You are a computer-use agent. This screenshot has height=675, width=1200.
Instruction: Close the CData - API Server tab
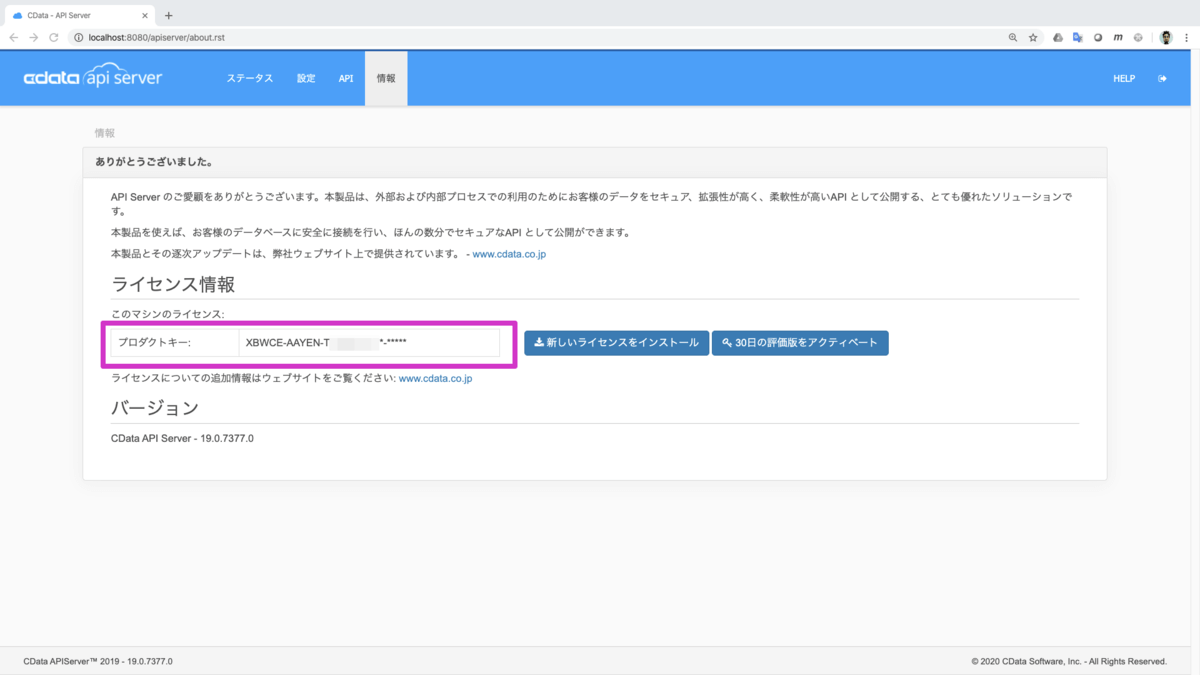click(146, 15)
